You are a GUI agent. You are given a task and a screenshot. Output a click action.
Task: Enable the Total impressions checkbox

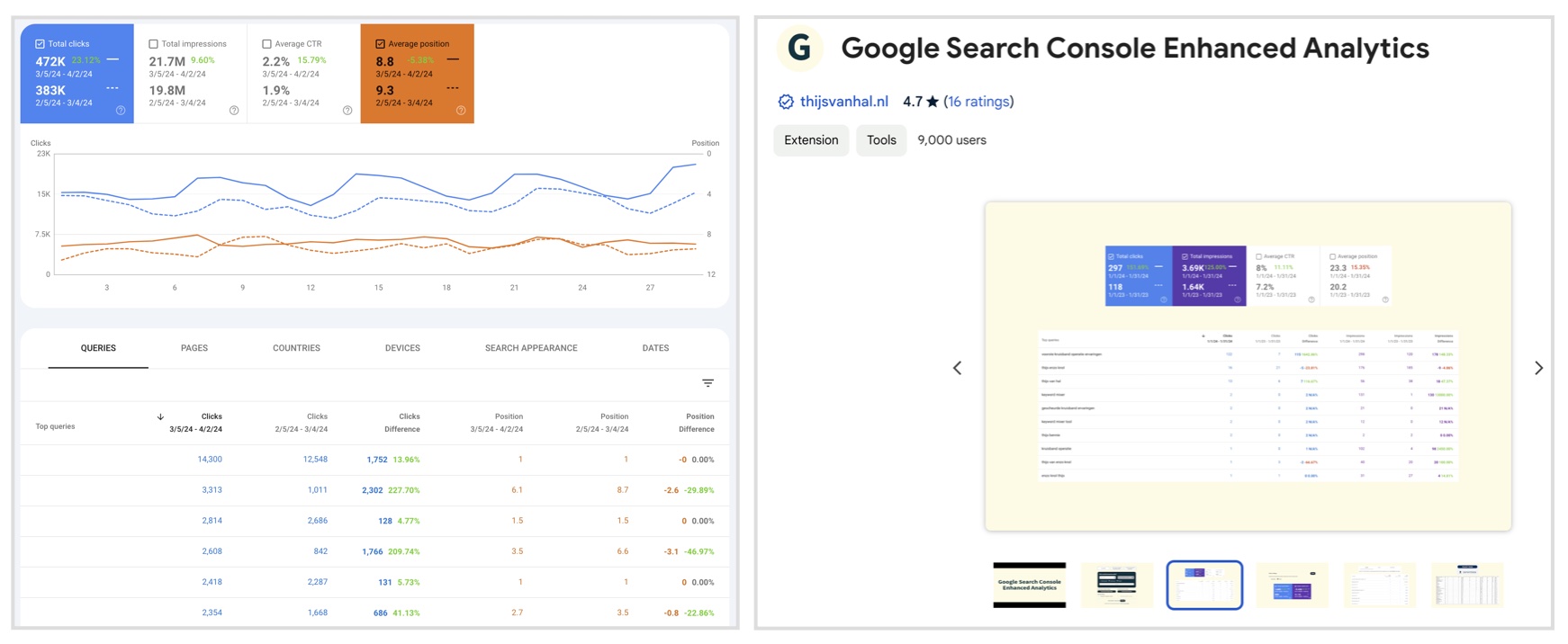tap(153, 43)
